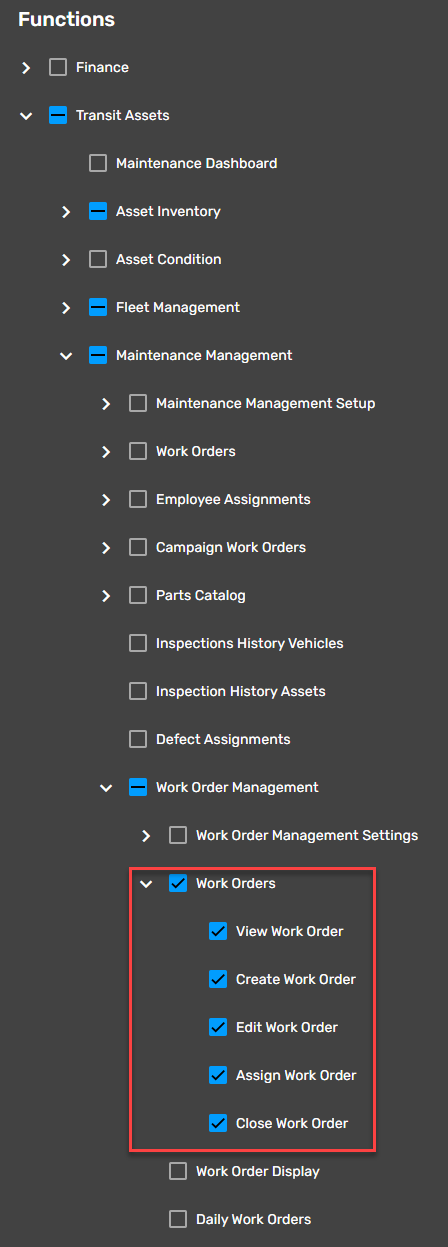Select the Defect Assignments label
Image resolution: width=448 pixels, height=1247 pixels.
[x=223, y=739]
